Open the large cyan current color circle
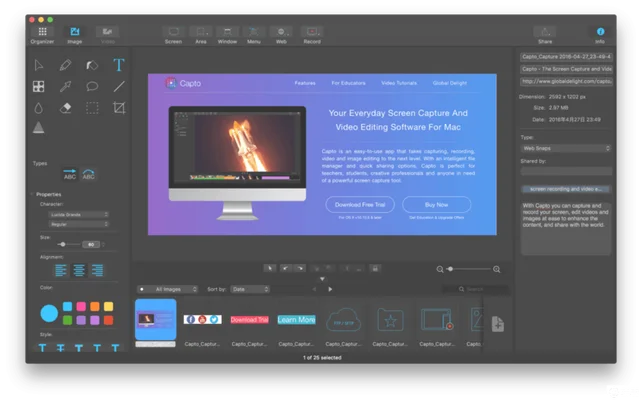642x400 pixels. 49,313
